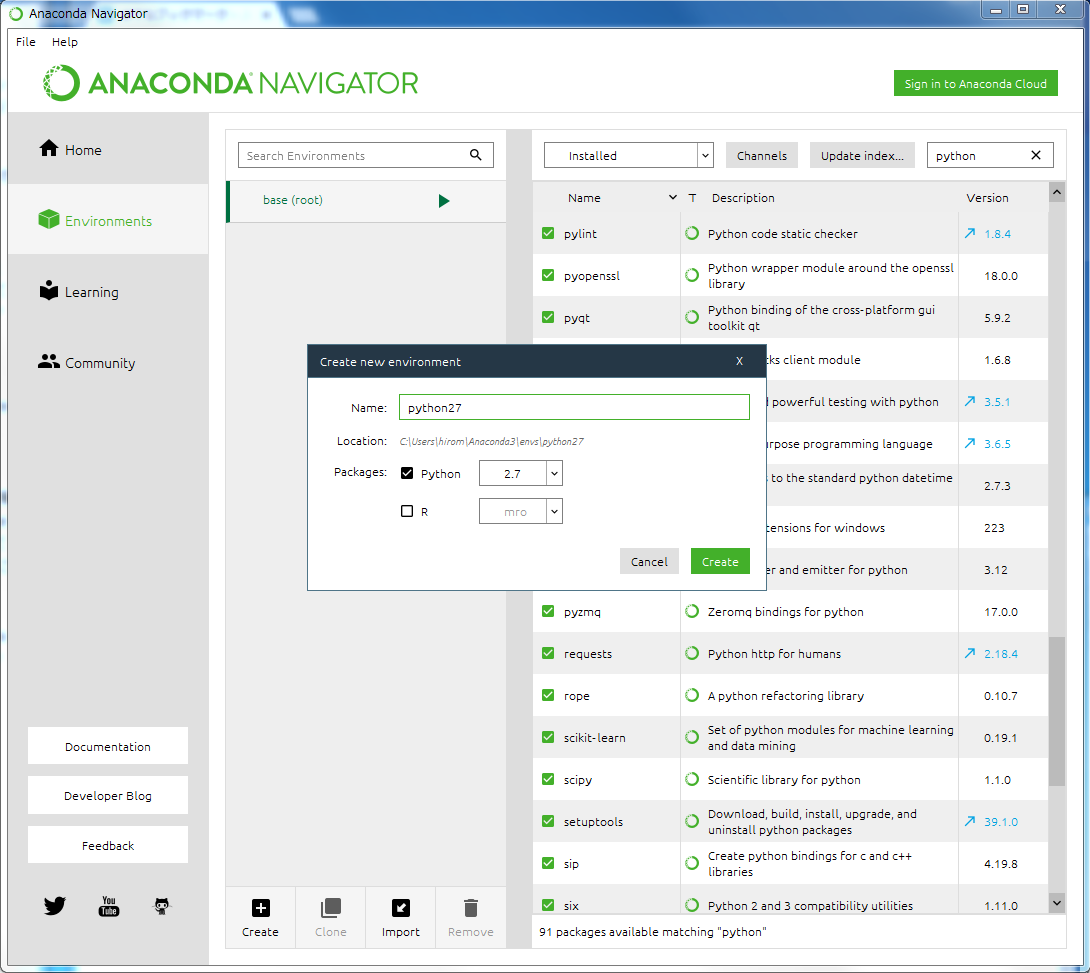Click the rope package type circle icon

[x=692, y=695]
